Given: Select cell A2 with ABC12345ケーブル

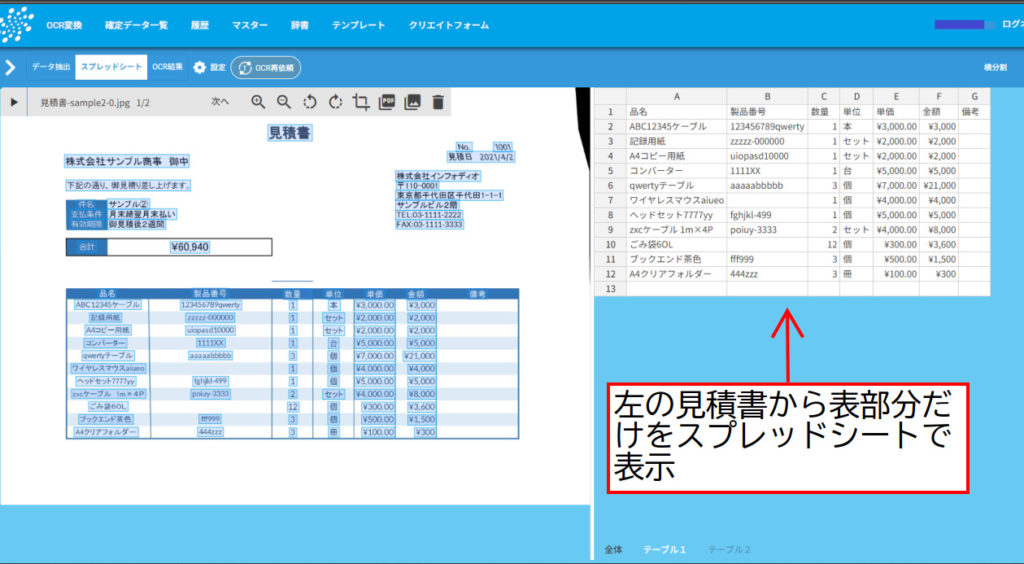Looking at the screenshot, I should coord(677,127).
